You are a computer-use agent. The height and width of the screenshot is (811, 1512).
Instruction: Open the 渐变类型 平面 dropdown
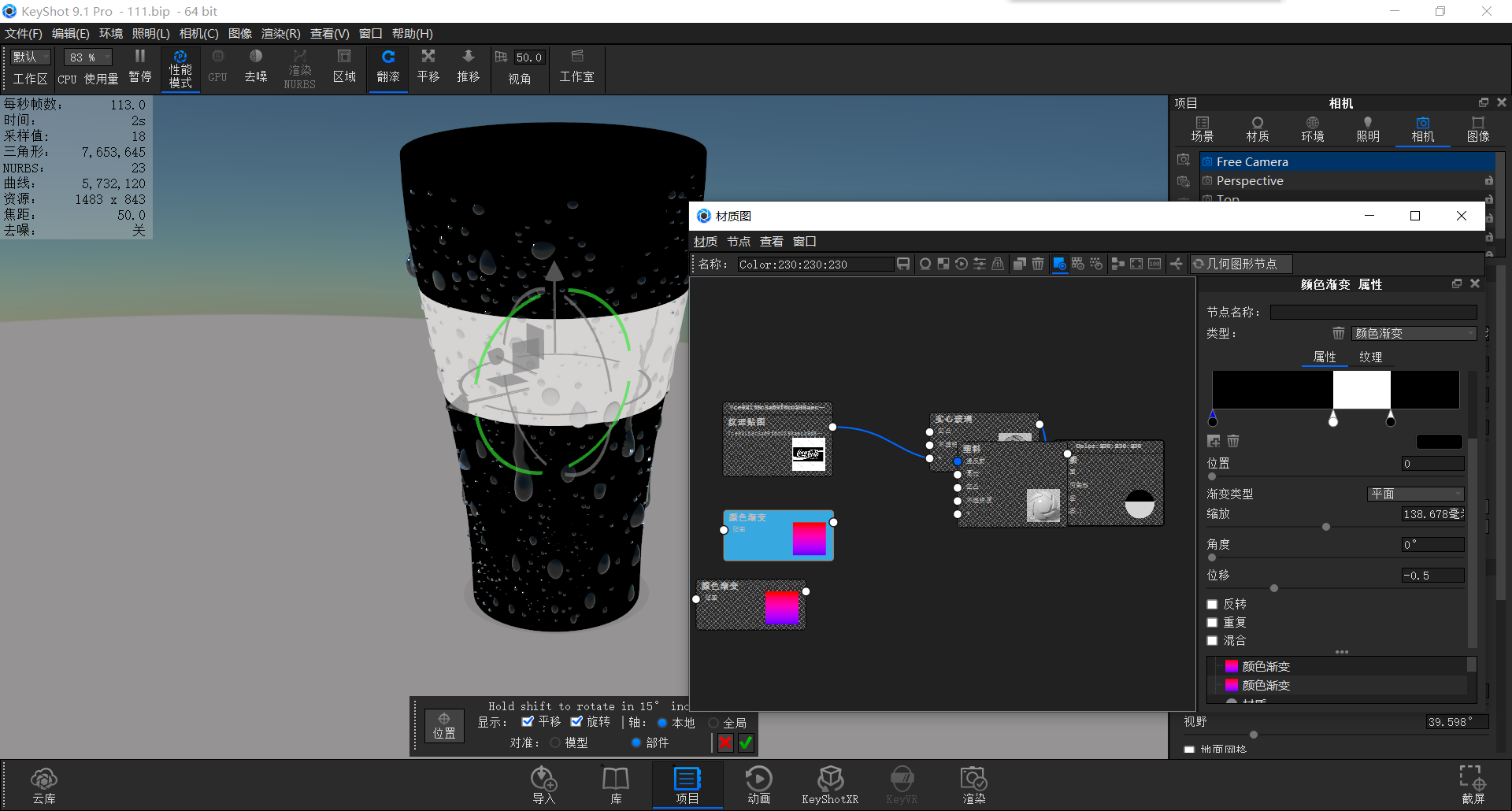pos(1415,494)
